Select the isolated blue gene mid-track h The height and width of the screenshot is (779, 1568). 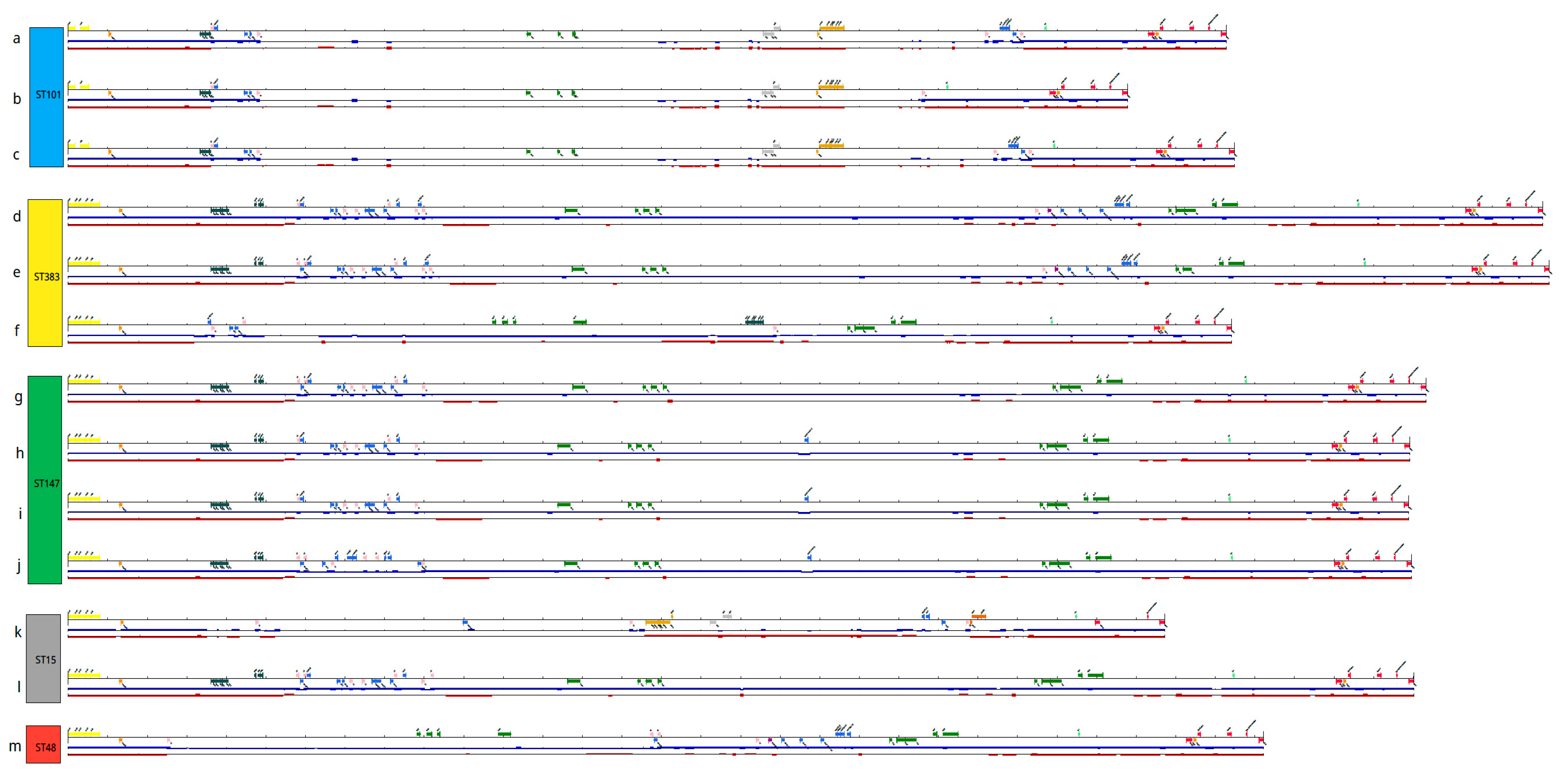pyautogui.click(x=806, y=439)
